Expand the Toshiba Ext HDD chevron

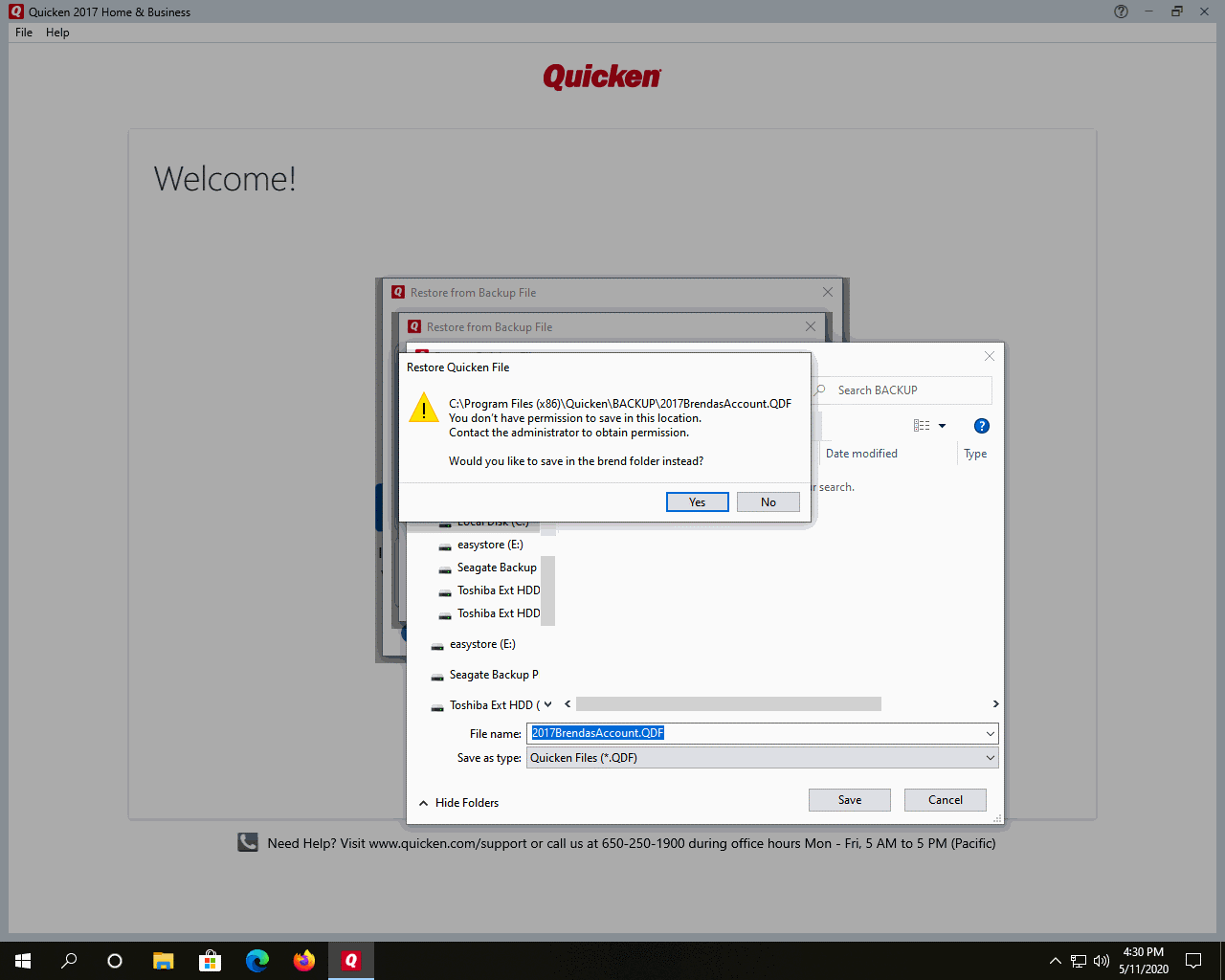tap(548, 704)
